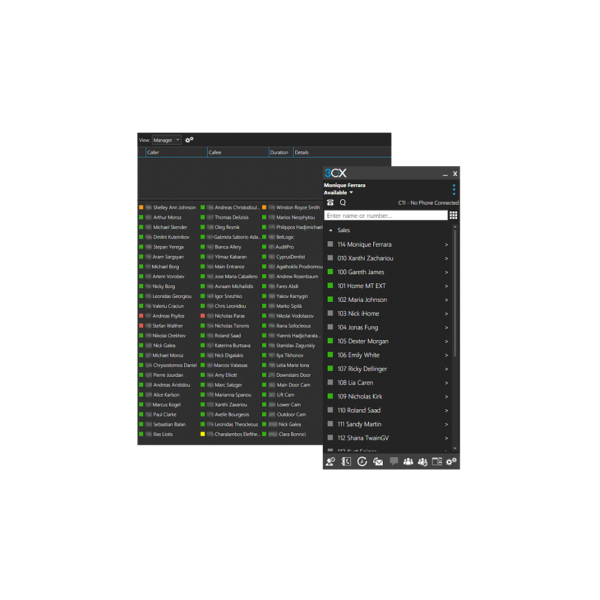Click scrollbar down arrow in contact list
Screen dimensions: 600x600
(x=455, y=448)
